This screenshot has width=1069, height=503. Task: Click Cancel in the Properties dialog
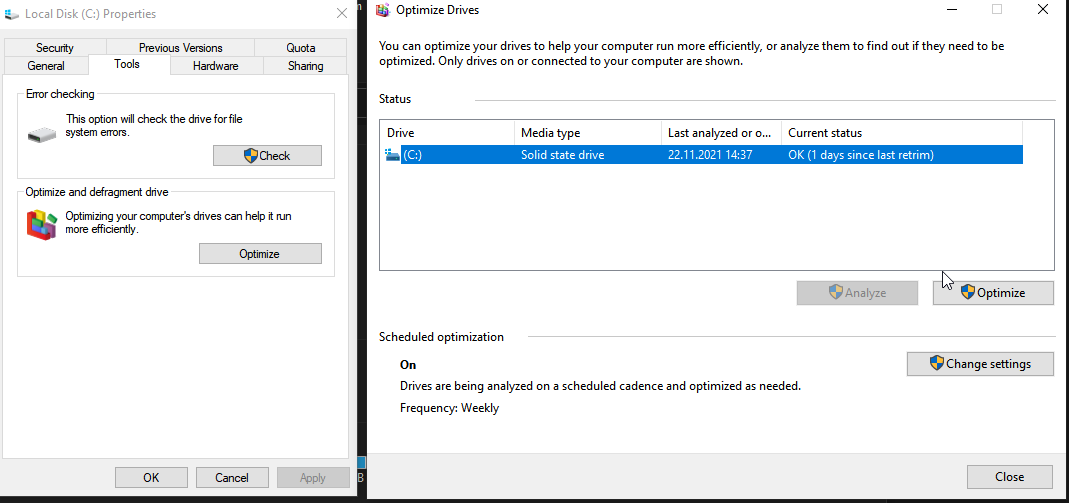click(232, 478)
